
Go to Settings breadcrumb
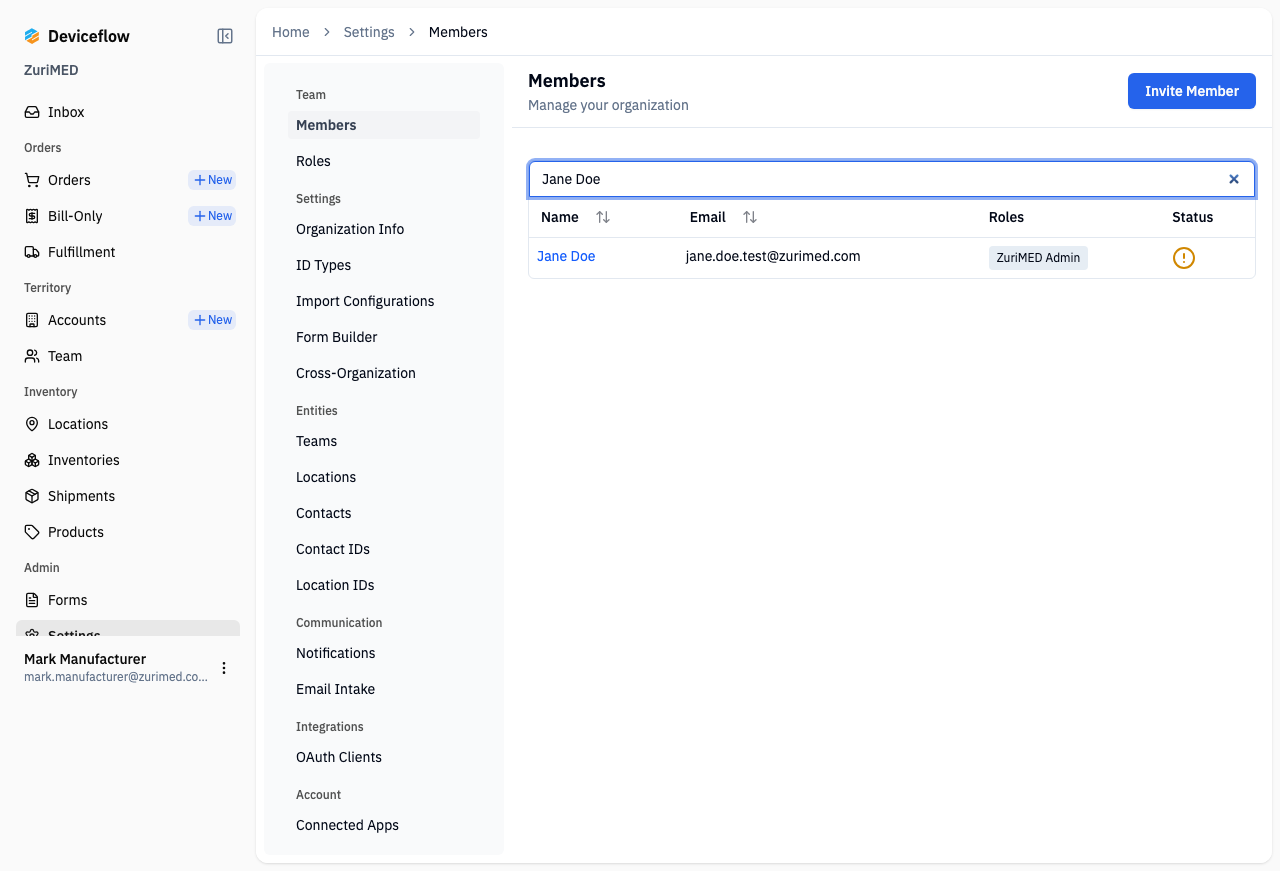point(369,32)
